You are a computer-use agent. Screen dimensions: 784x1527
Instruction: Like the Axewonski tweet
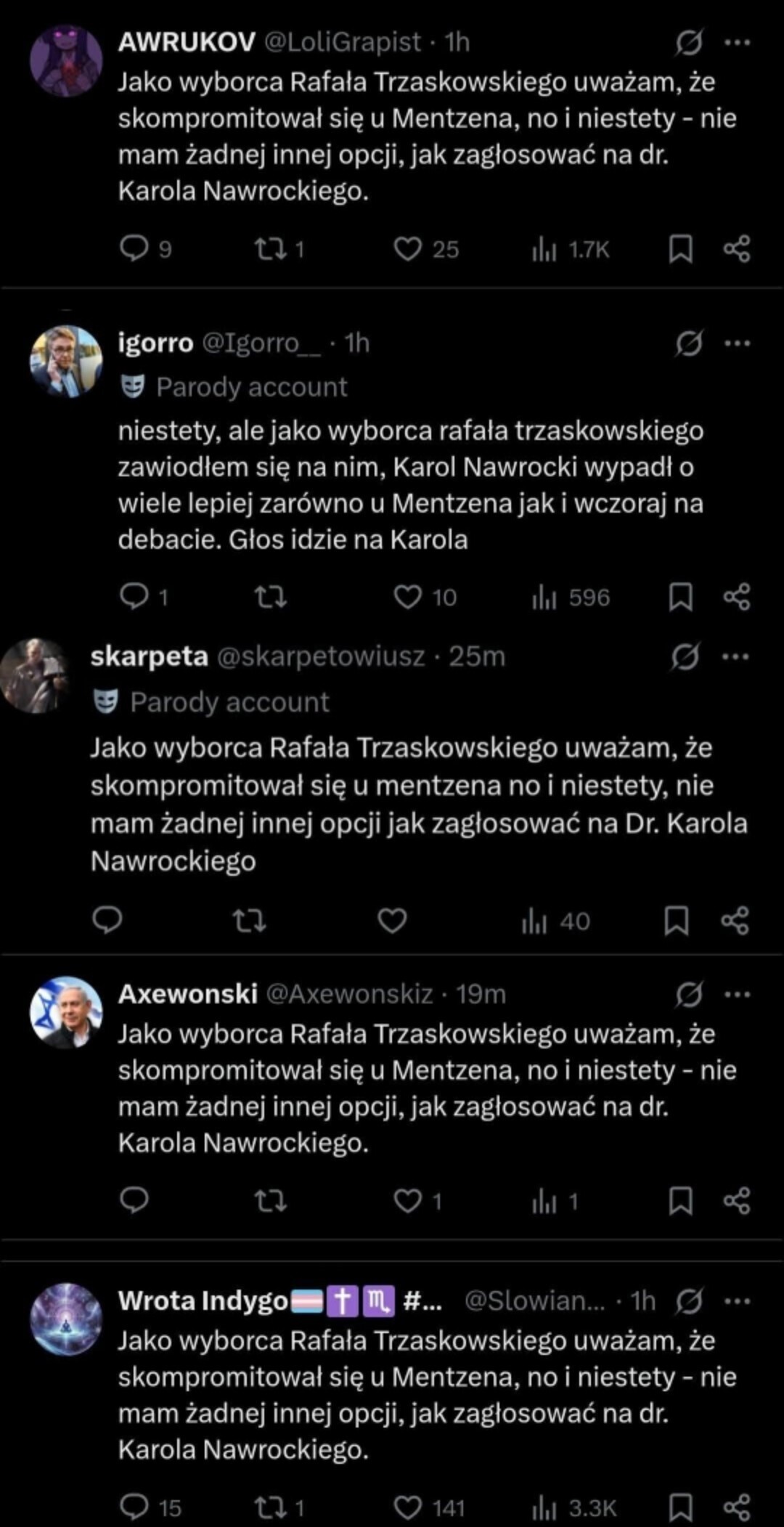408,1201
